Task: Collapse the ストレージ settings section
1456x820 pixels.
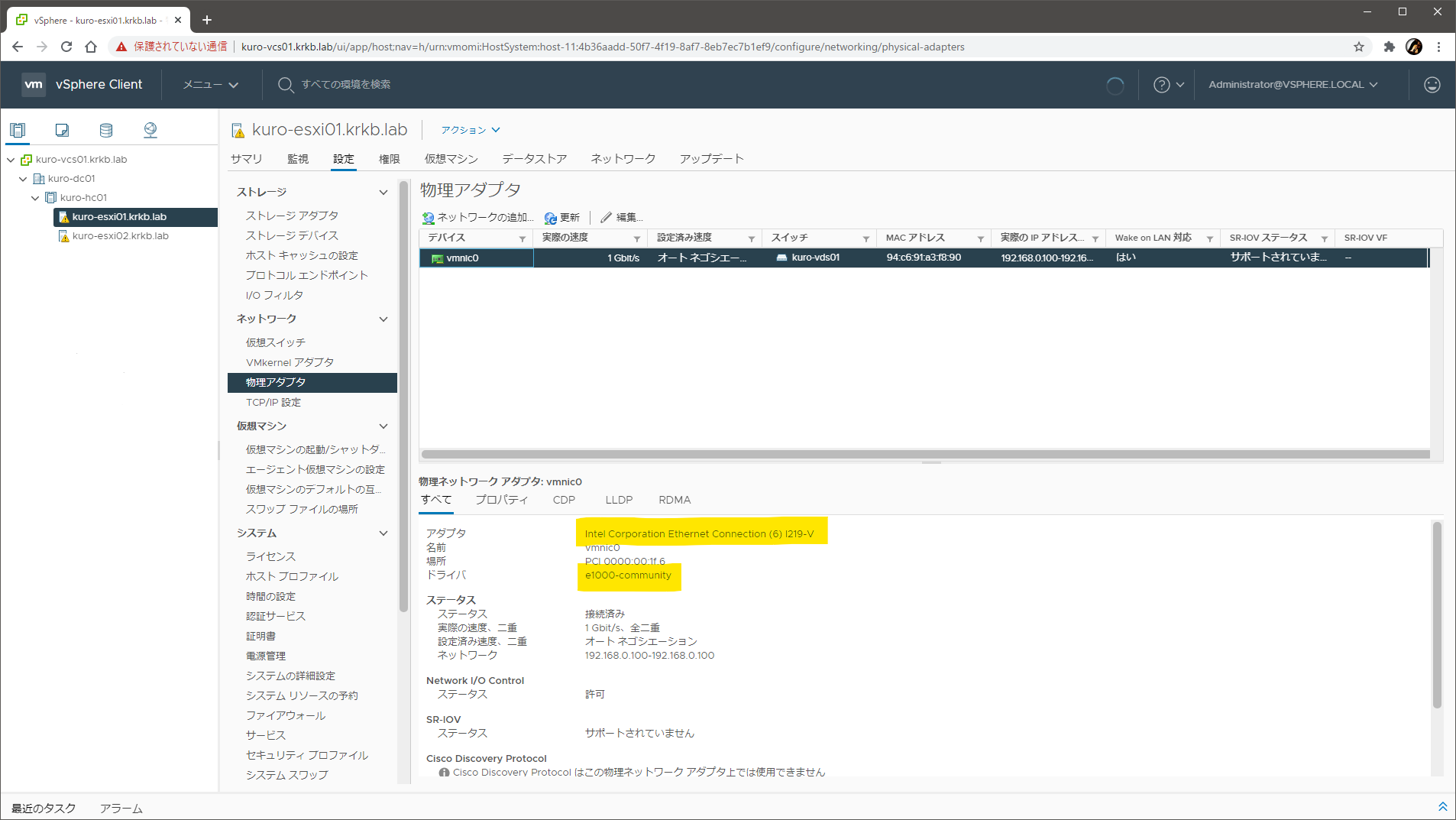Action: 383,193
